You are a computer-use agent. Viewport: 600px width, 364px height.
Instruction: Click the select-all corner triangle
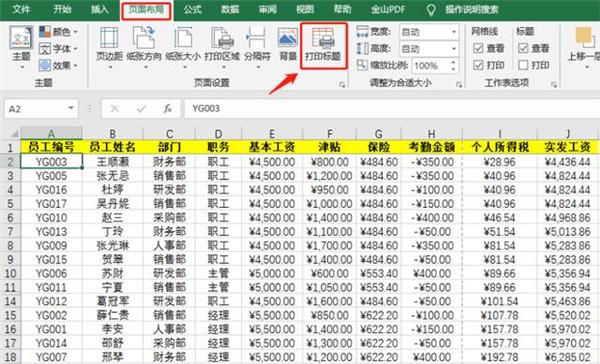14,134
